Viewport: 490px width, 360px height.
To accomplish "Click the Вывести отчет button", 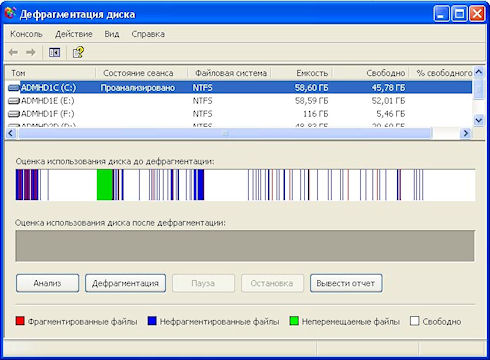I will click(x=346, y=283).
